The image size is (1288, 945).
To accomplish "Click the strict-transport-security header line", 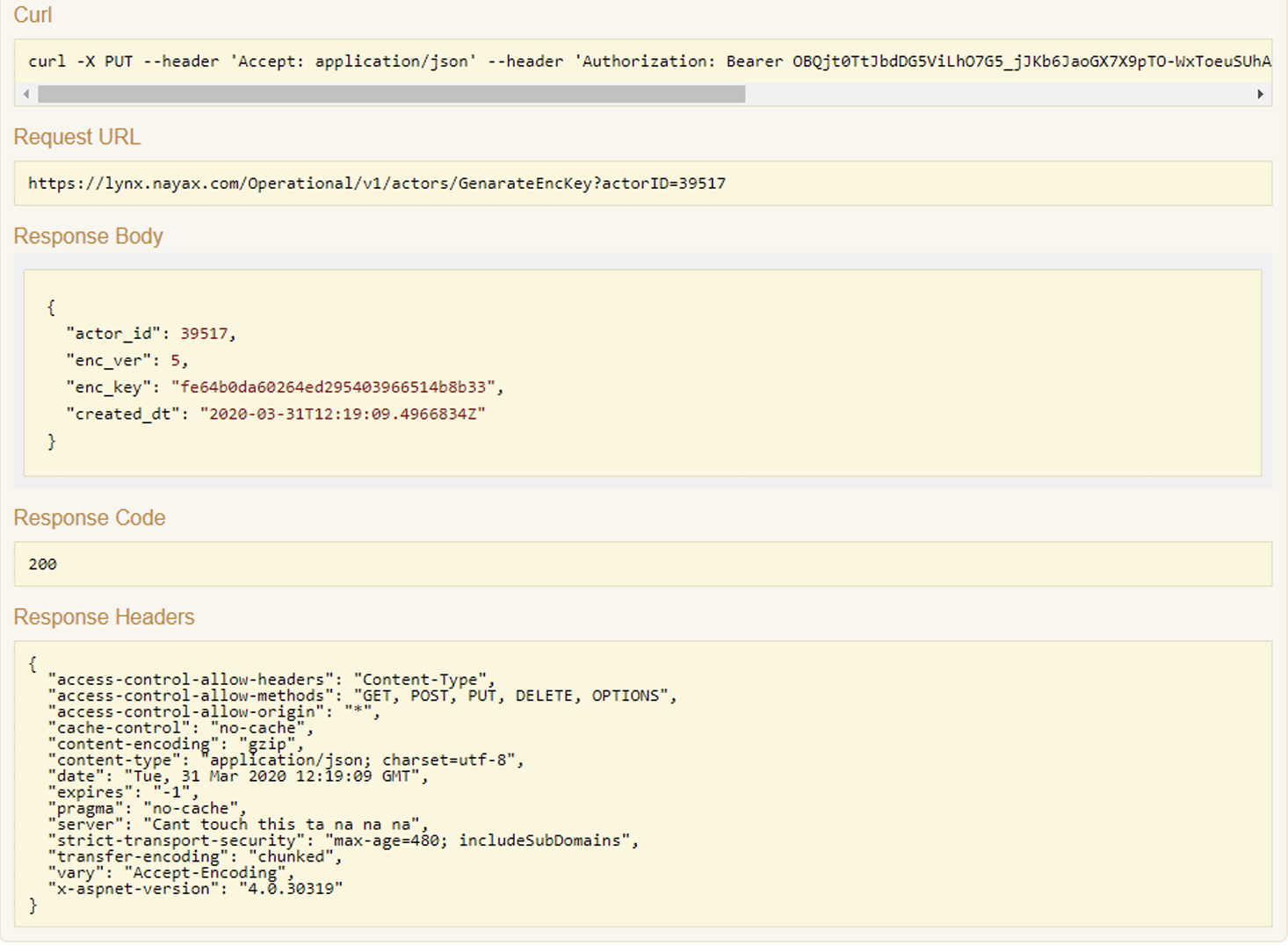I will 344,840.
